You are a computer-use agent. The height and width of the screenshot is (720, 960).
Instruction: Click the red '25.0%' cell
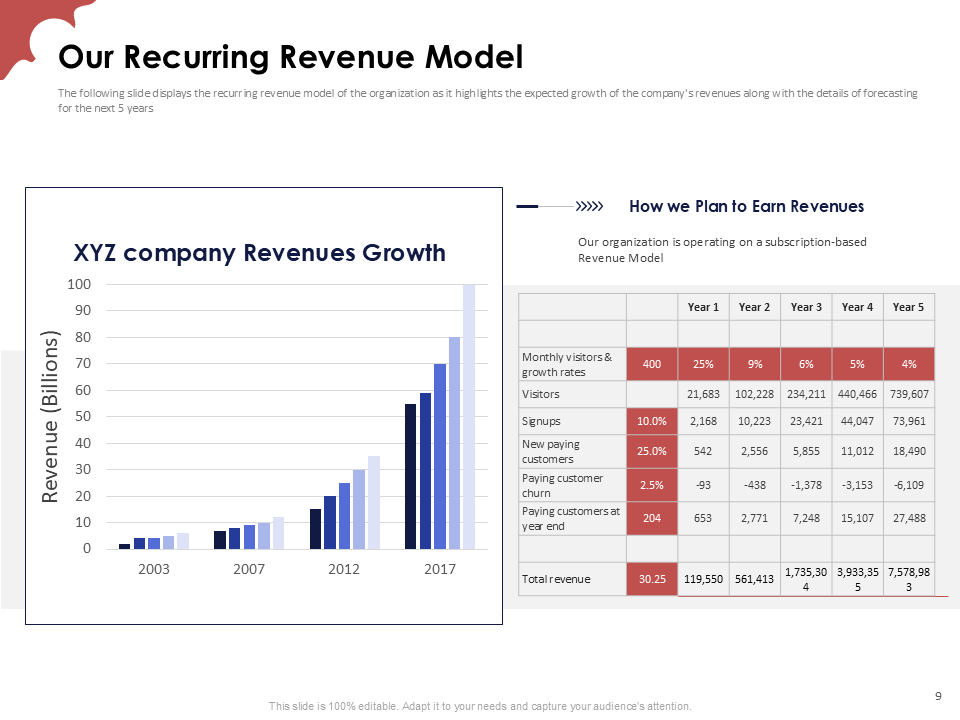652,451
